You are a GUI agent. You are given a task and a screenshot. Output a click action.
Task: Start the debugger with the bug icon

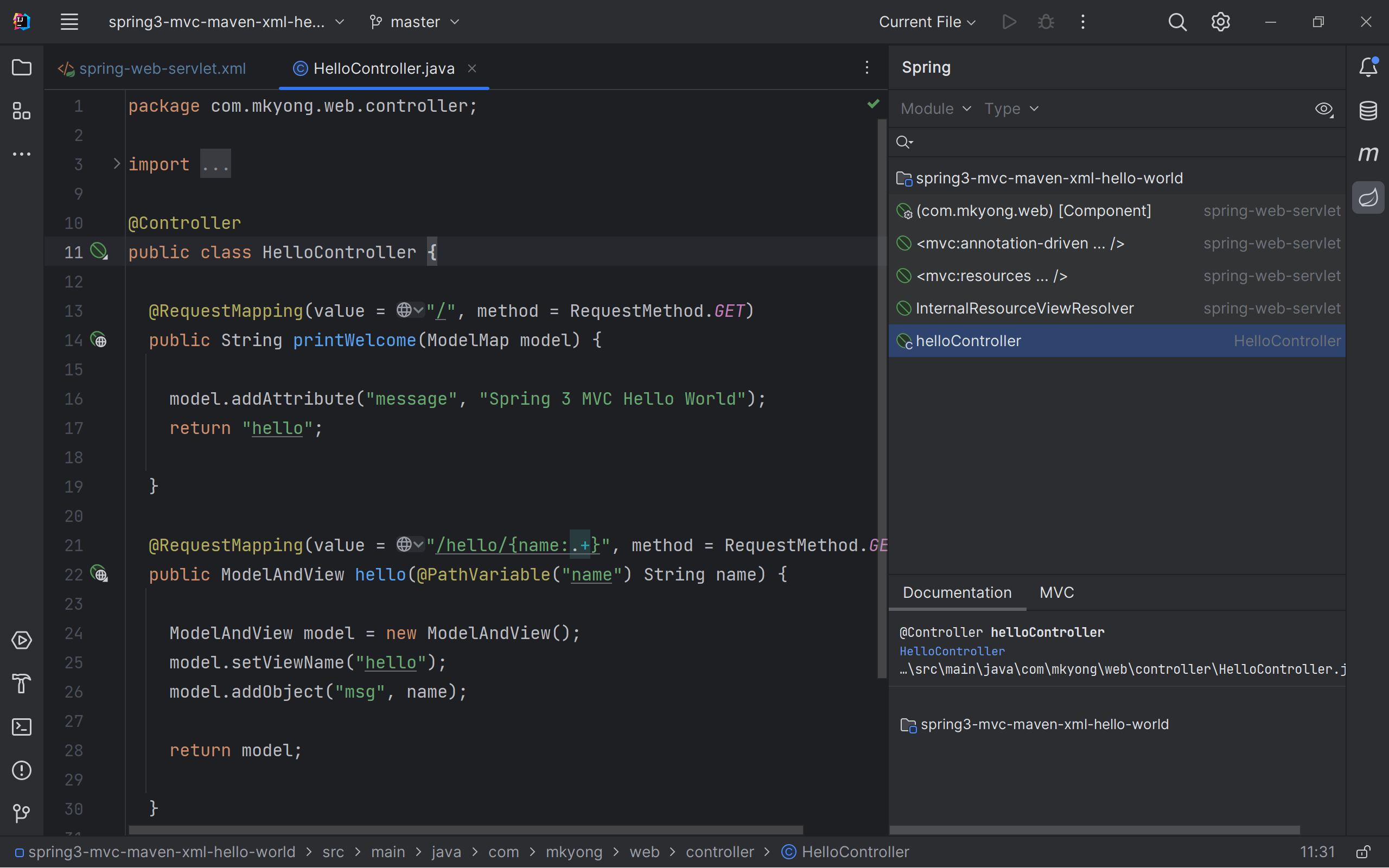[x=1045, y=22]
